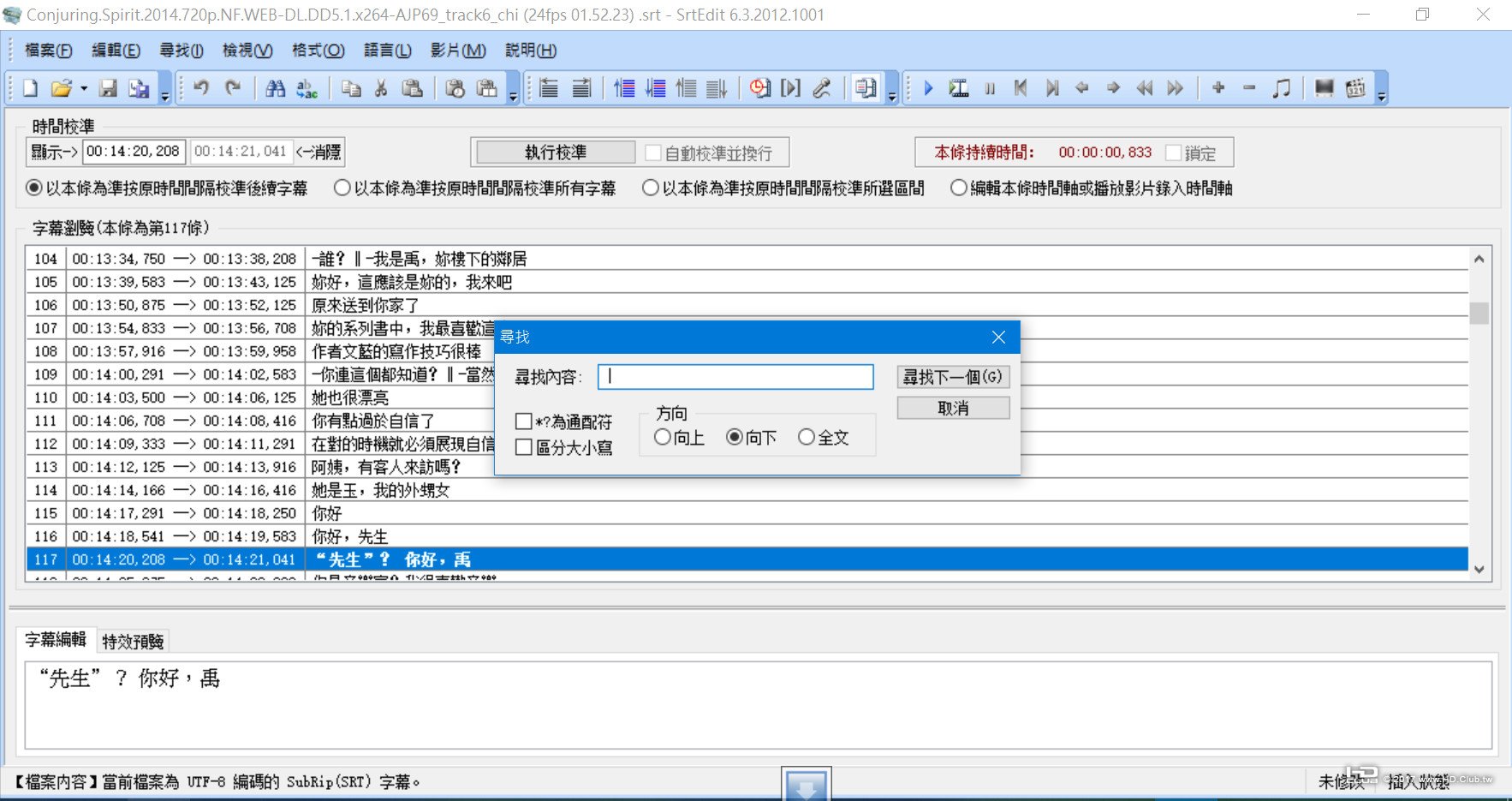
Task: Click the fast rewind double-arrow icon
Action: (x=1145, y=88)
